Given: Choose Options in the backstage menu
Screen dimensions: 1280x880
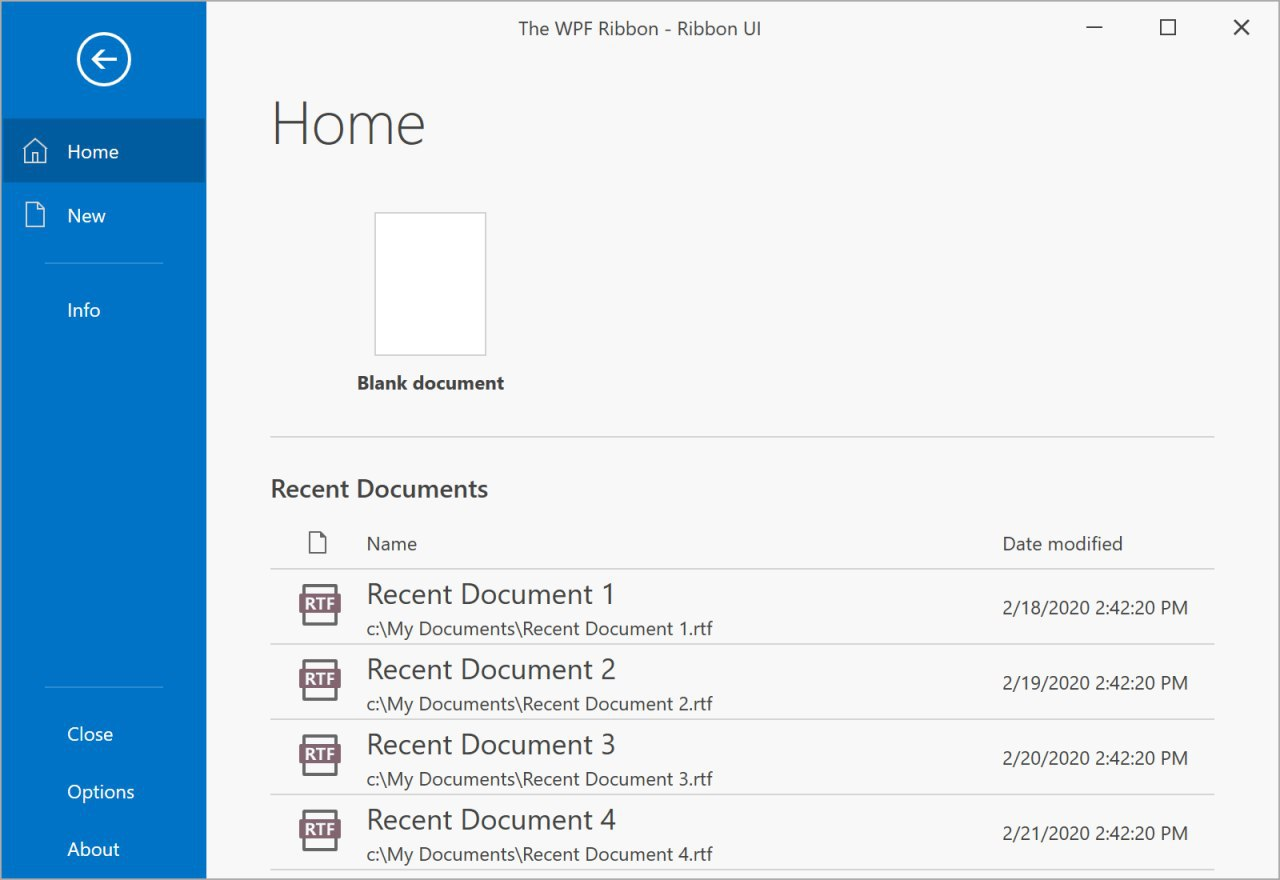Looking at the screenshot, I should 101,792.
